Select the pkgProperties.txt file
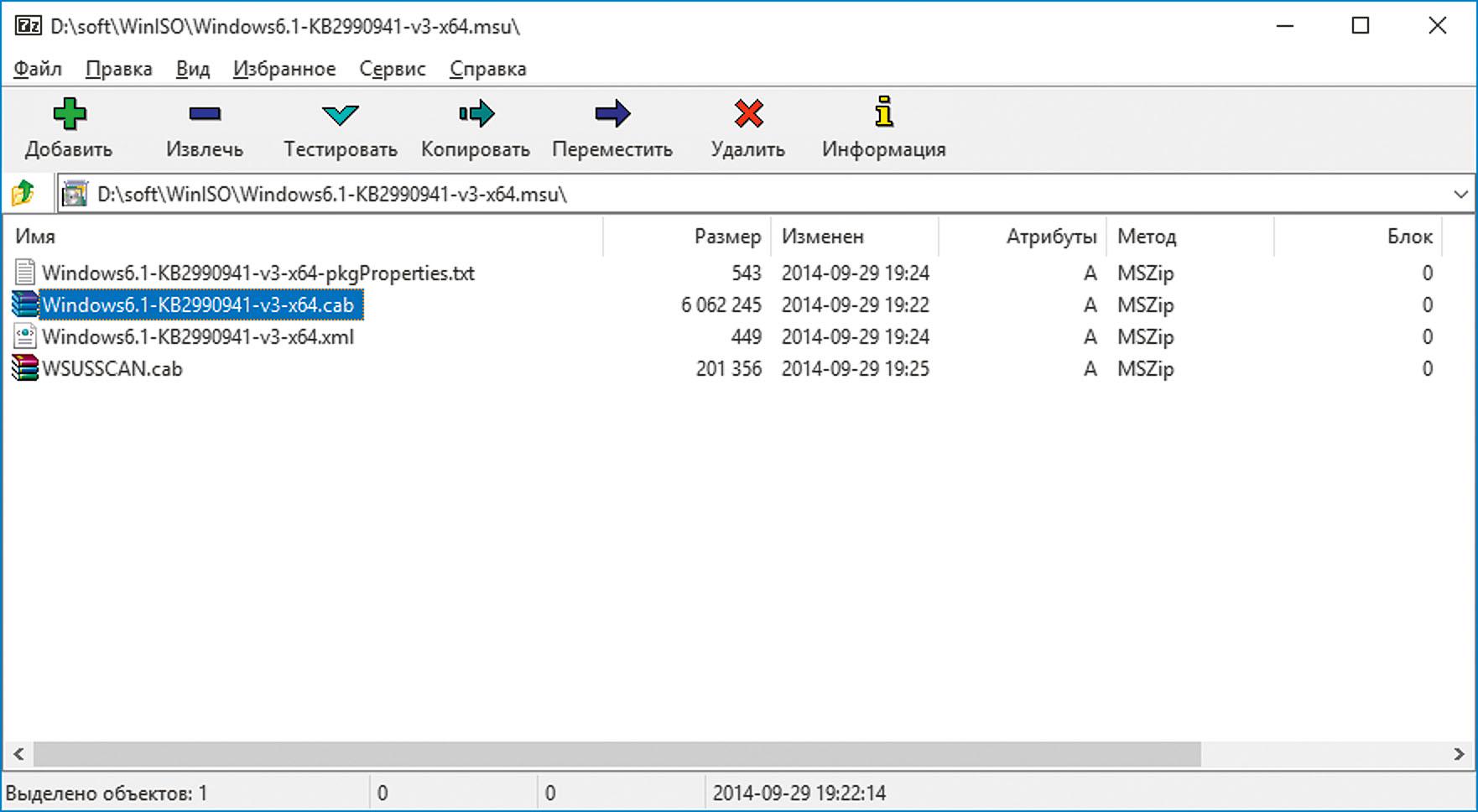 tap(258, 273)
